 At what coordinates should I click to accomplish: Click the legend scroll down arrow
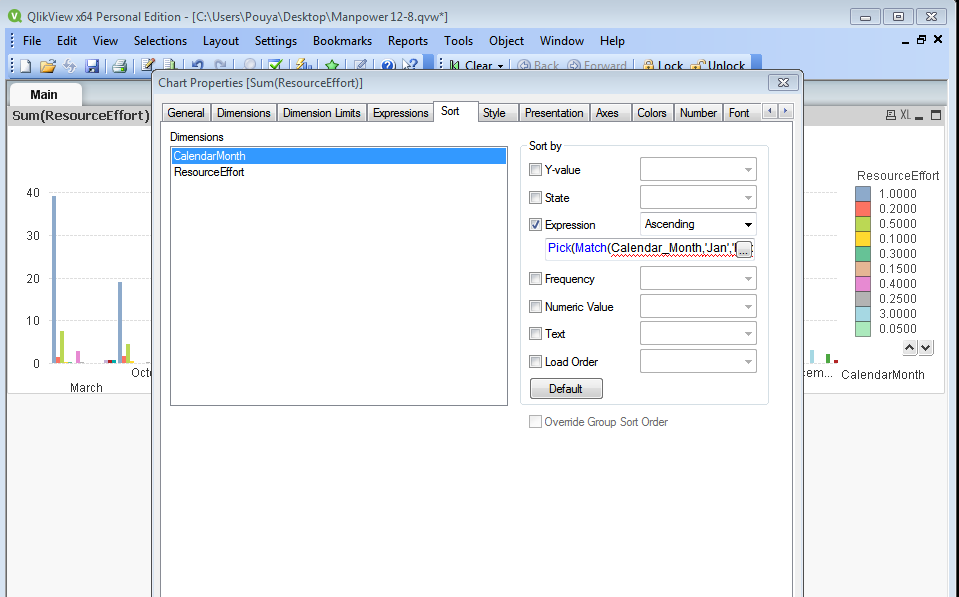pyautogui.click(x=926, y=347)
